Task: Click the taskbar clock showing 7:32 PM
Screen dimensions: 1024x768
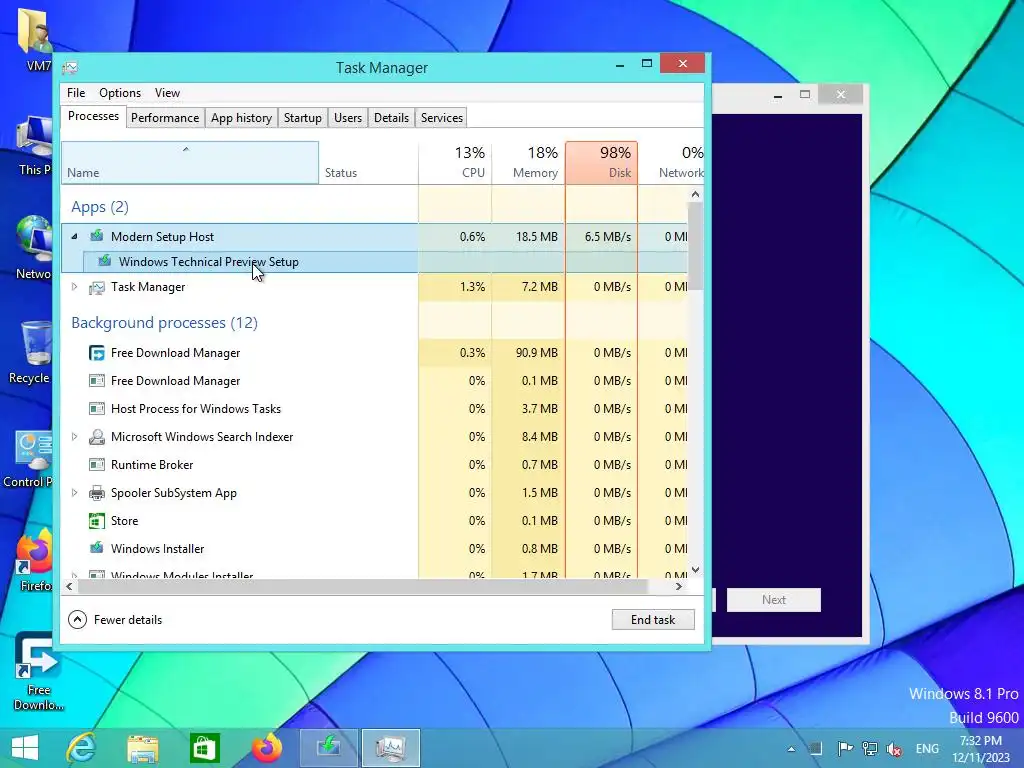Action: click(x=981, y=749)
